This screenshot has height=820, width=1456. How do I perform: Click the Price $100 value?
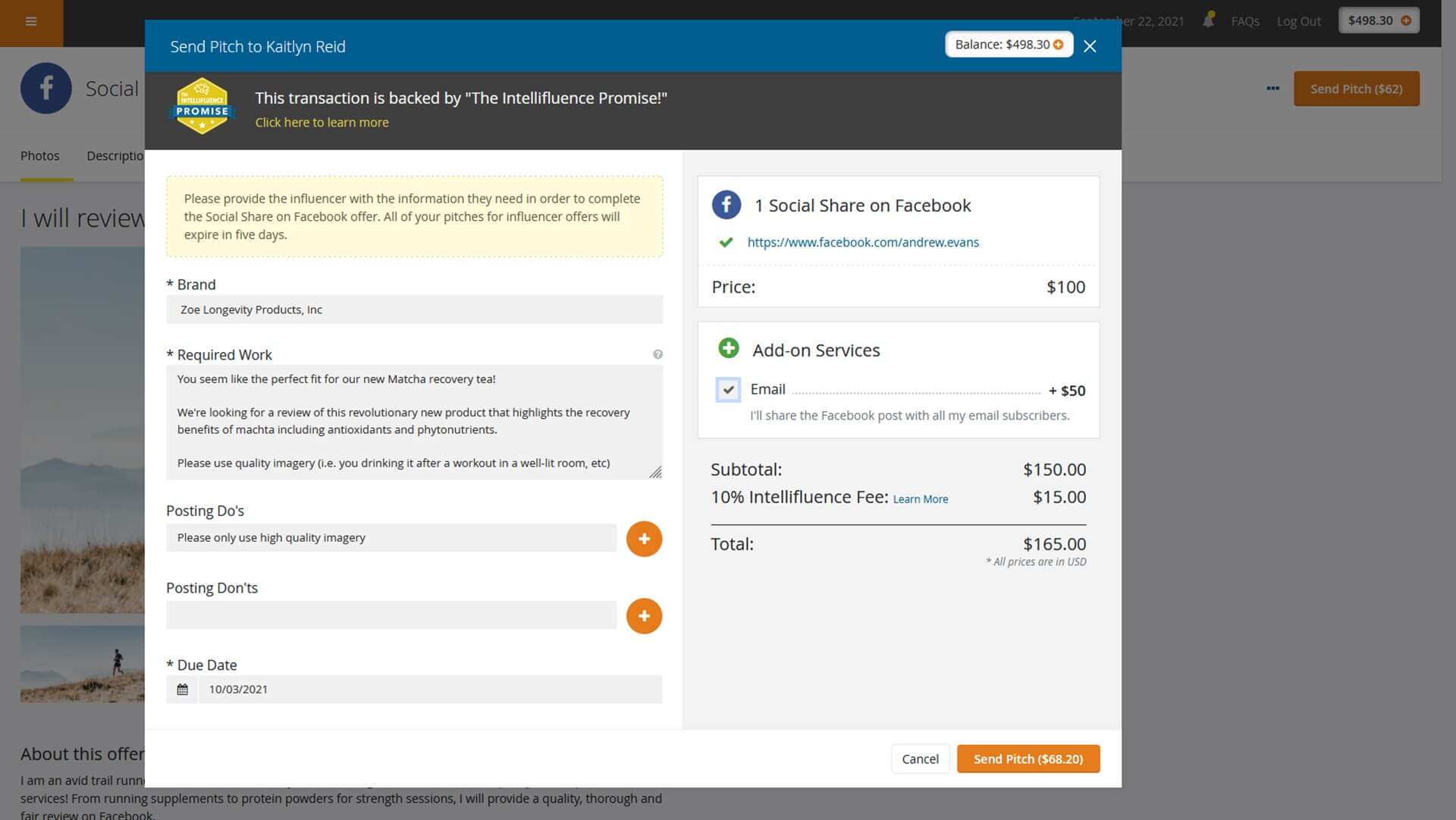pyautogui.click(x=1065, y=287)
